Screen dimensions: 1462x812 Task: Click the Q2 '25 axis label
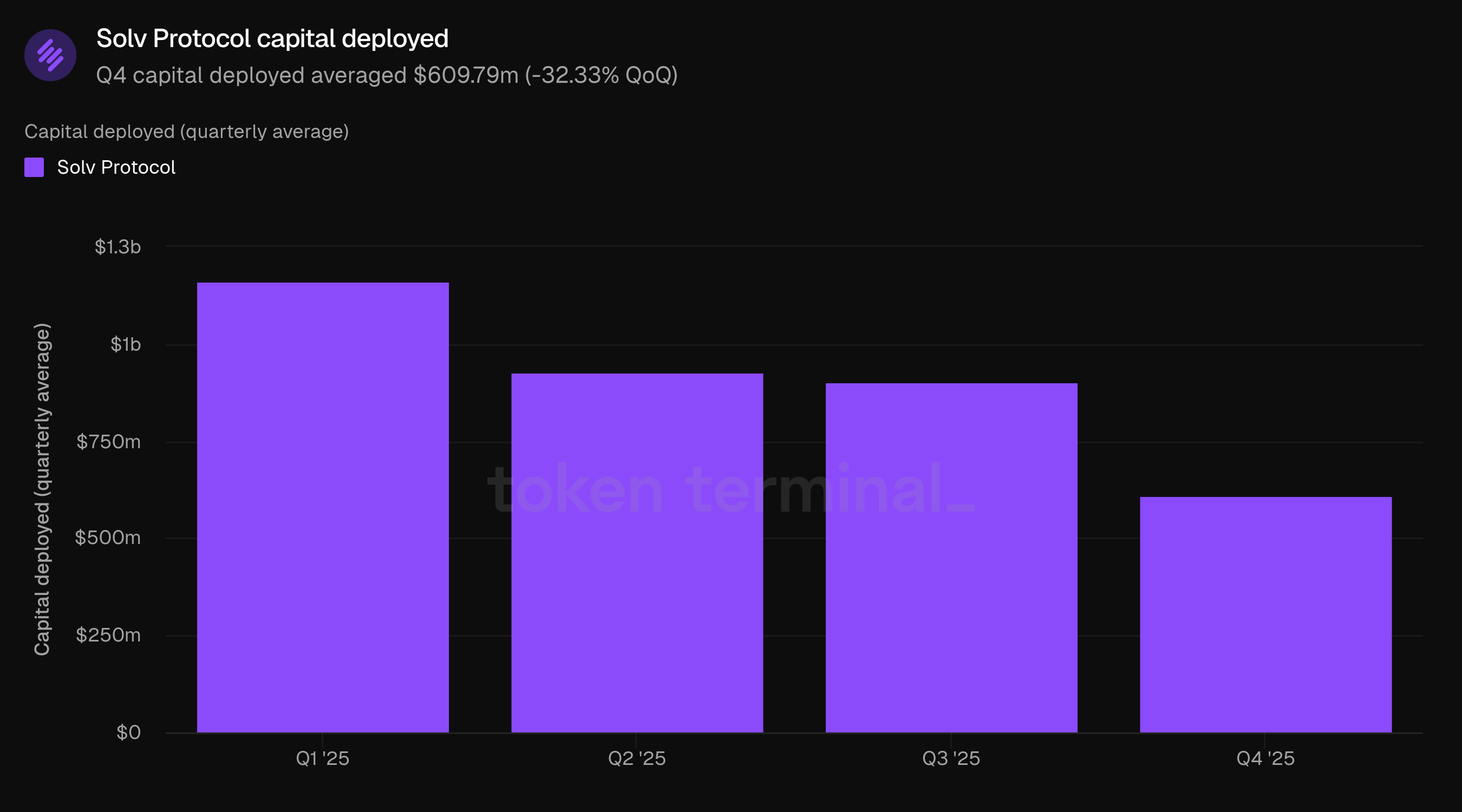pos(637,758)
